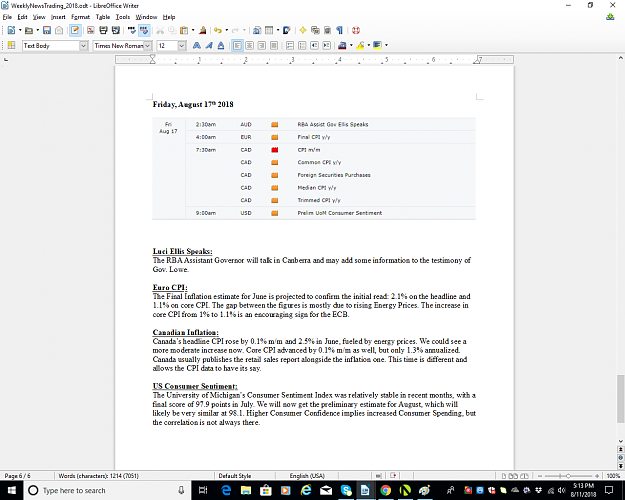The image size is (625, 500).
Task: Click the 100% zoom level field
Action: pyautogui.click(x=613, y=476)
